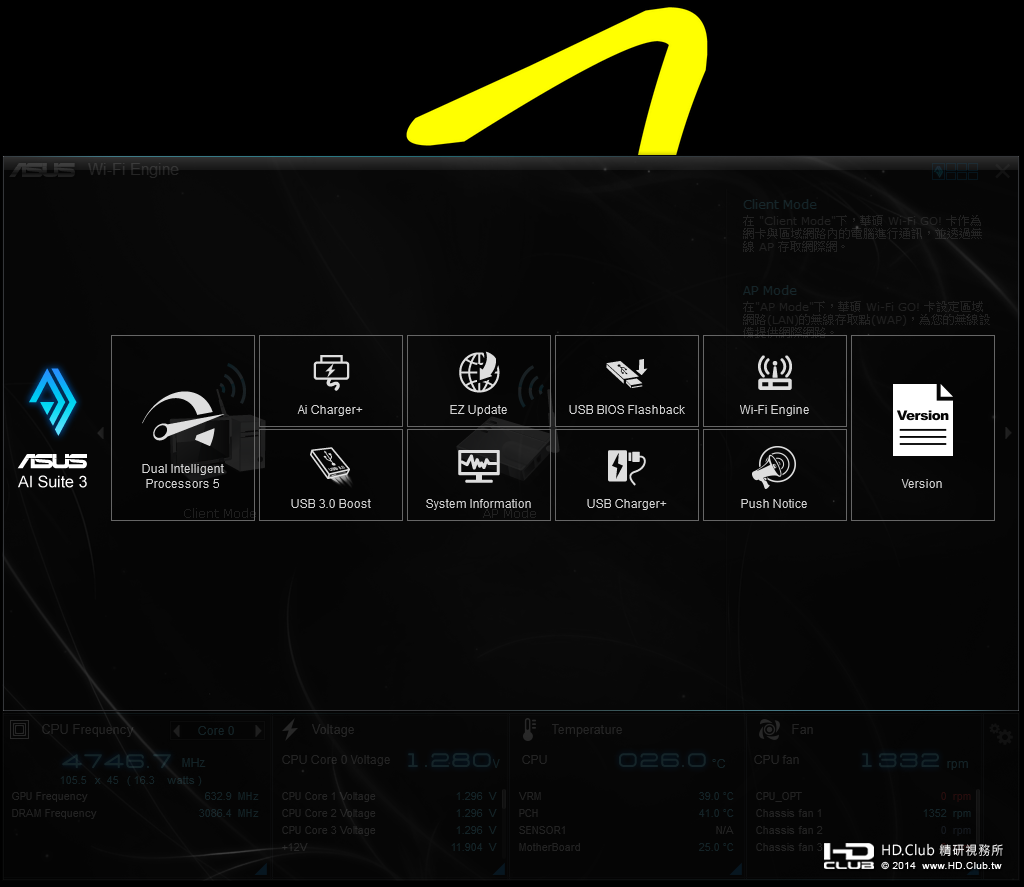Viewport: 1024px width, 887px height.
Task: Switch to previous CPU core
Action: point(176,730)
